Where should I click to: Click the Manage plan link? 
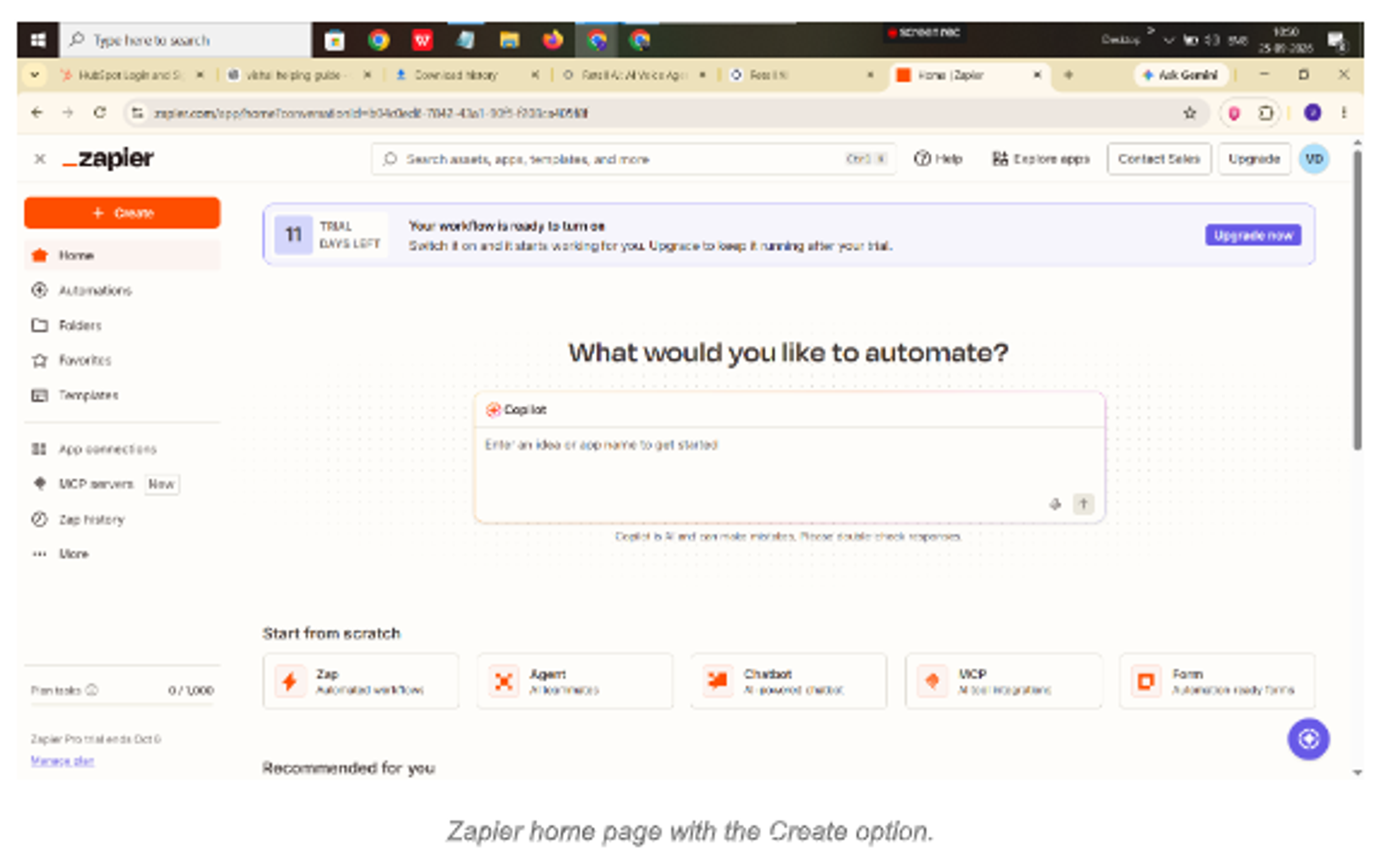point(62,761)
